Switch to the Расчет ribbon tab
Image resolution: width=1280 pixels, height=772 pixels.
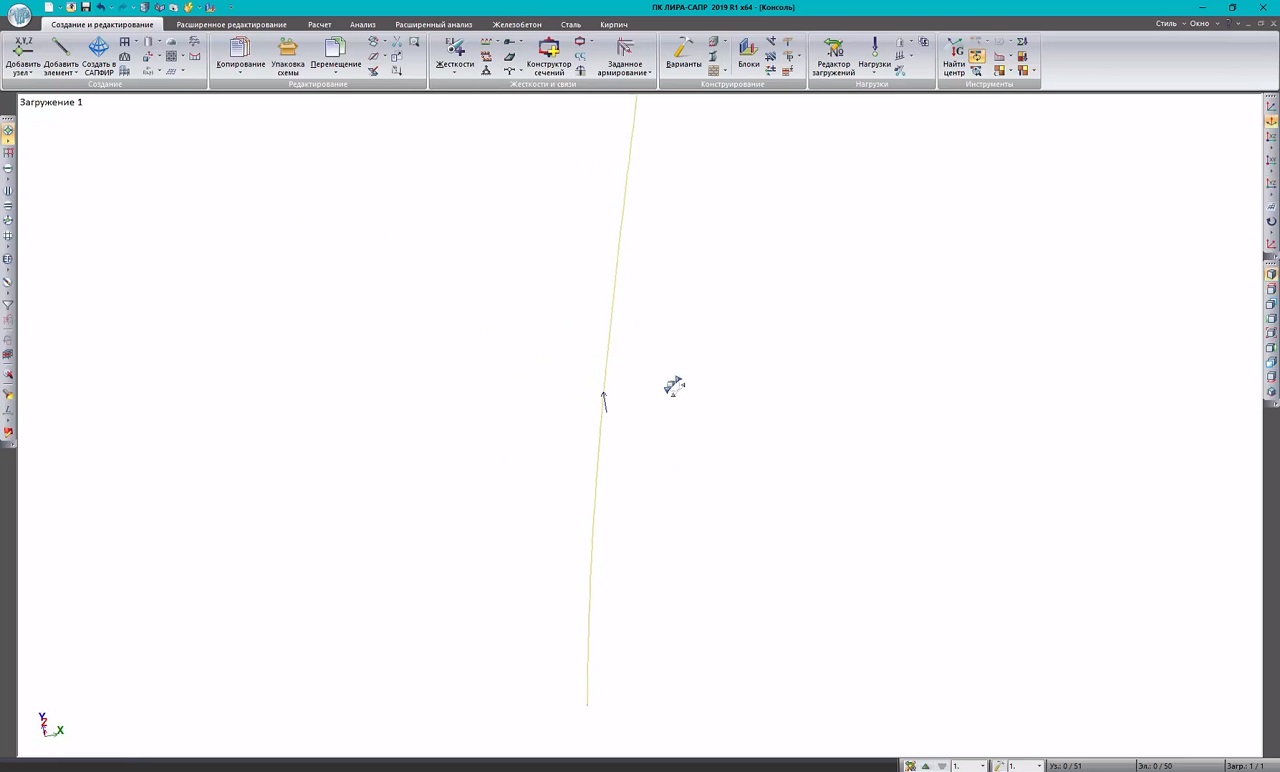point(319,24)
